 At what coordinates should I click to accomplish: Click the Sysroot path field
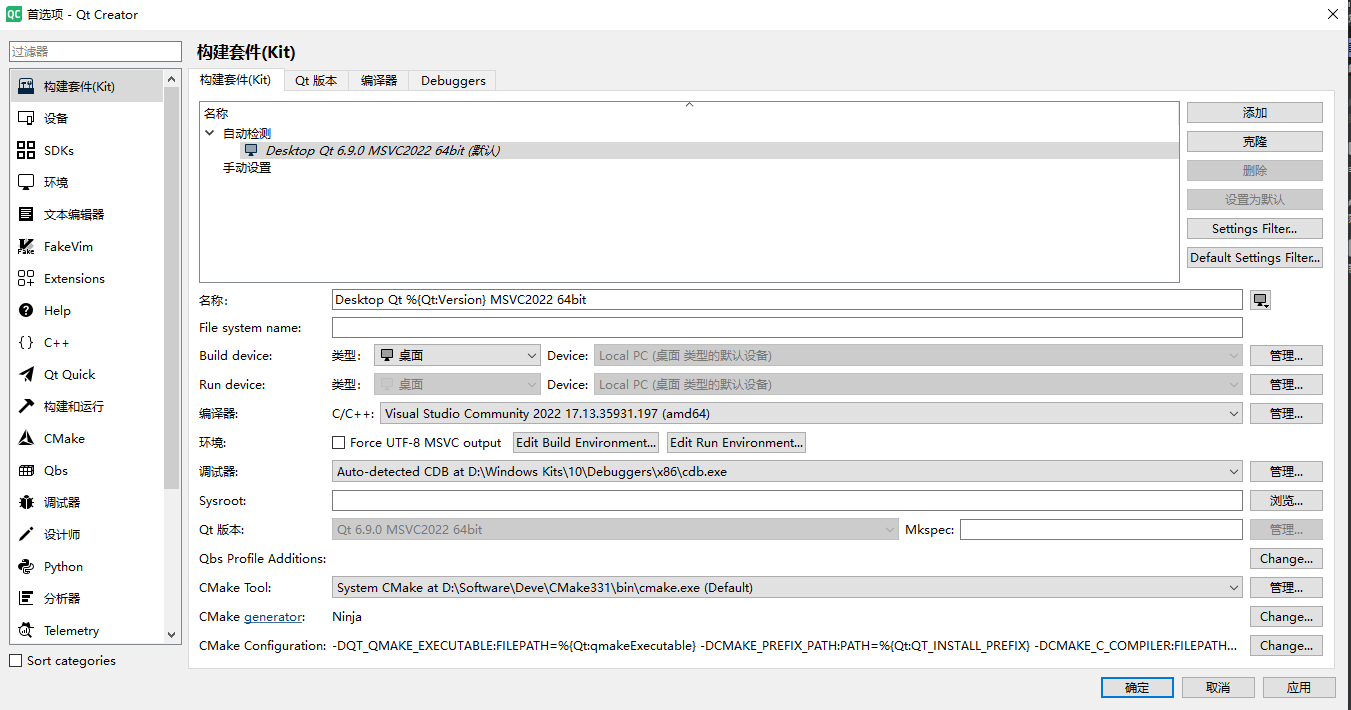pyautogui.click(x=787, y=500)
